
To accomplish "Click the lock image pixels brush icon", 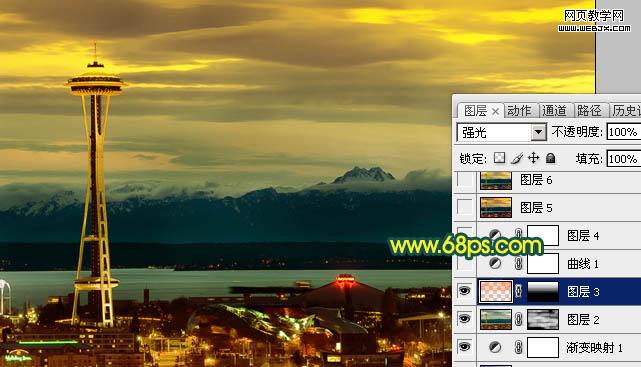I will click(x=517, y=158).
